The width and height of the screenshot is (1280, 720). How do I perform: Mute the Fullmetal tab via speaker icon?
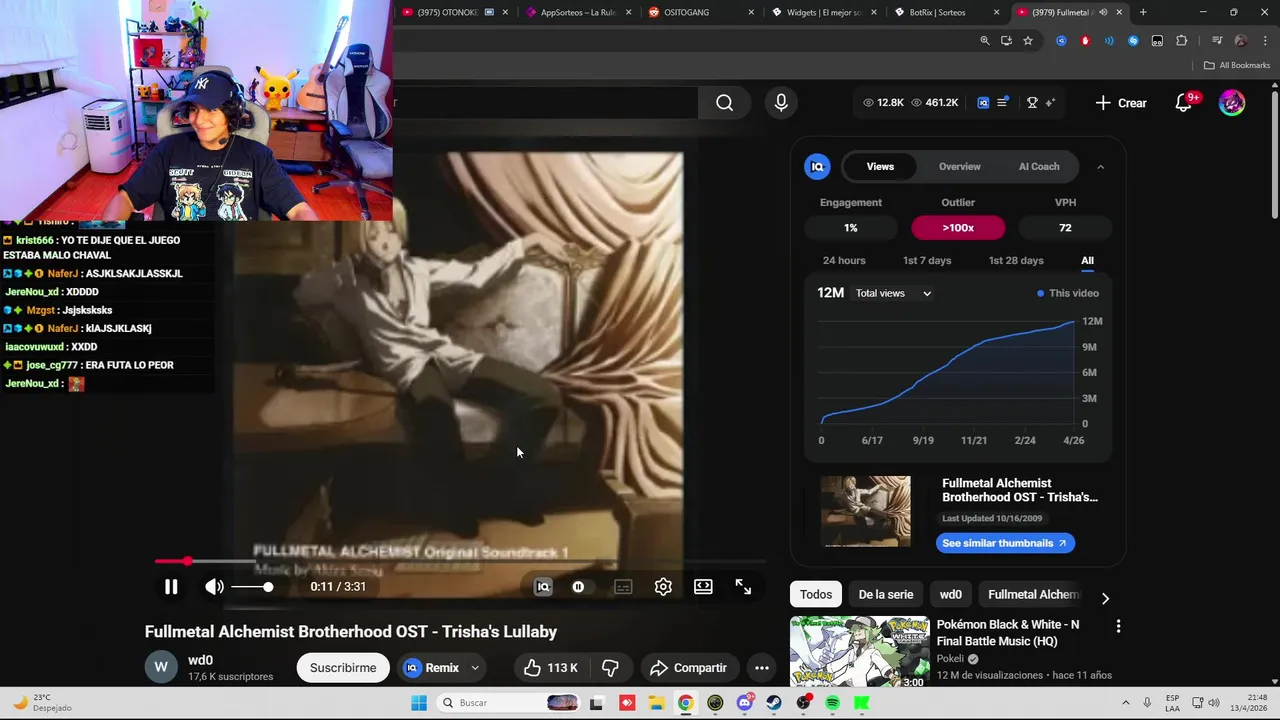[1103, 12]
